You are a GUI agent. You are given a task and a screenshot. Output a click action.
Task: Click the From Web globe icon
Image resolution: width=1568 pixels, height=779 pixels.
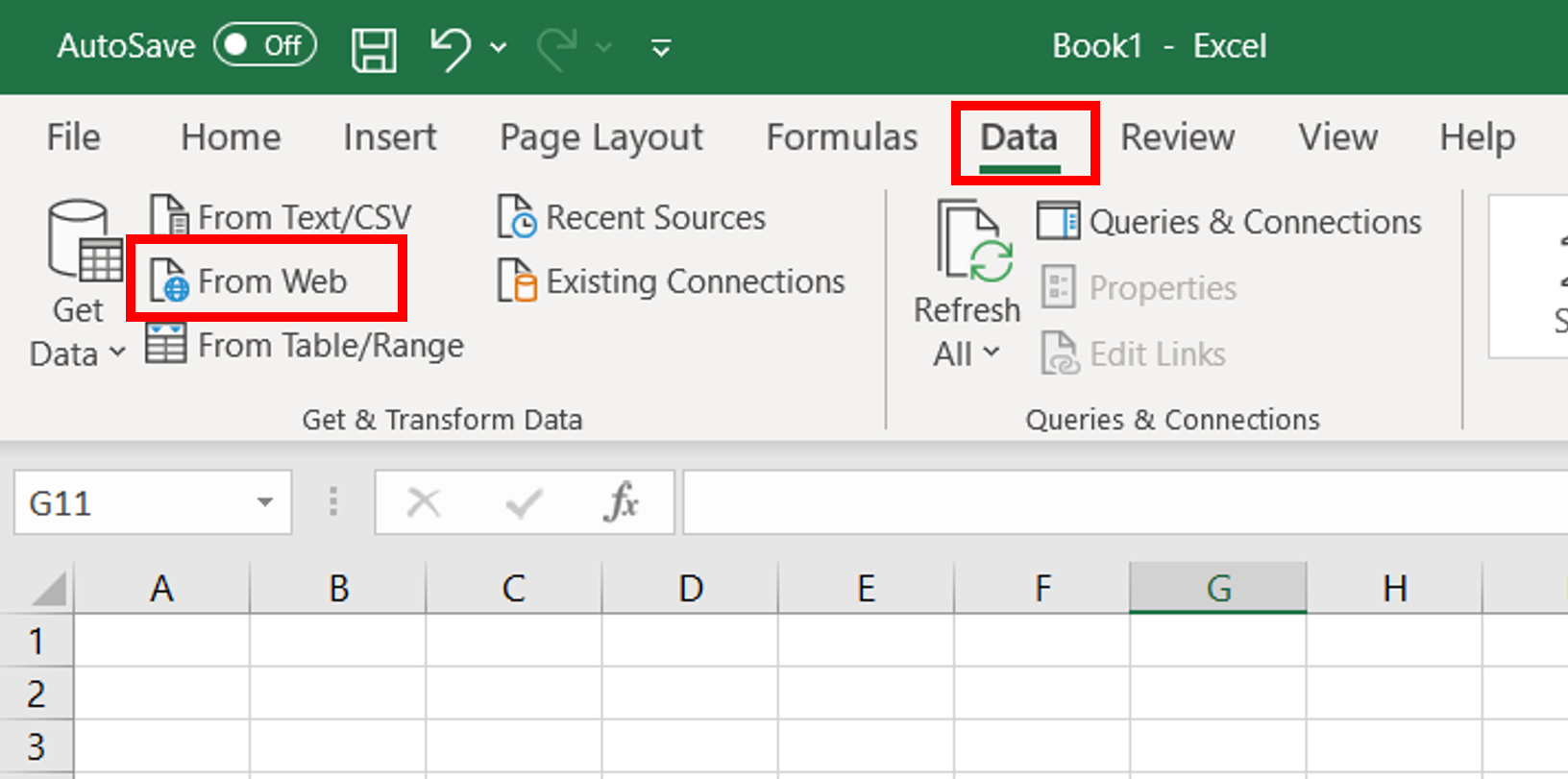(x=170, y=280)
